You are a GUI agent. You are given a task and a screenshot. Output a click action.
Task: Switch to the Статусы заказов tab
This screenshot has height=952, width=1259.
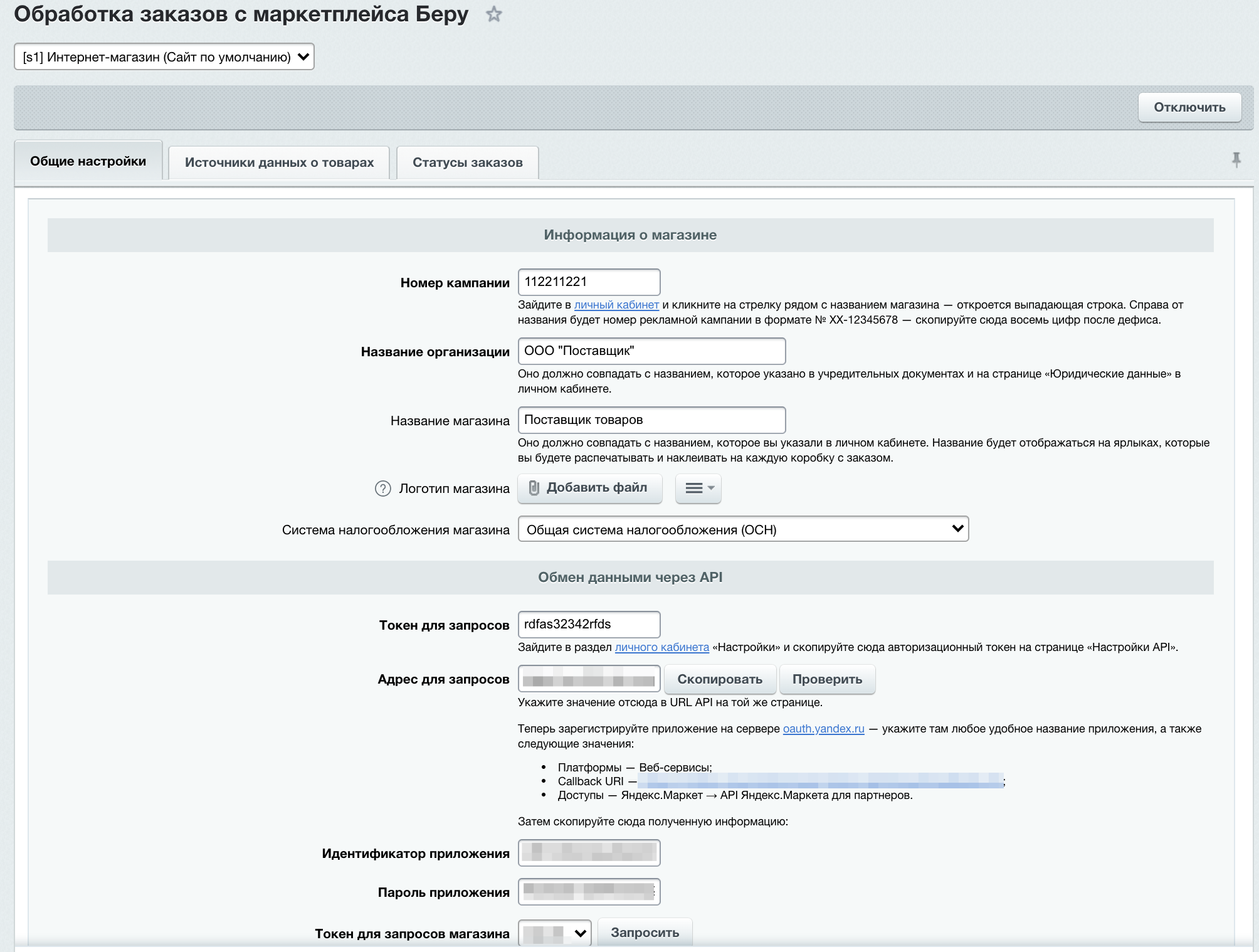click(x=467, y=162)
